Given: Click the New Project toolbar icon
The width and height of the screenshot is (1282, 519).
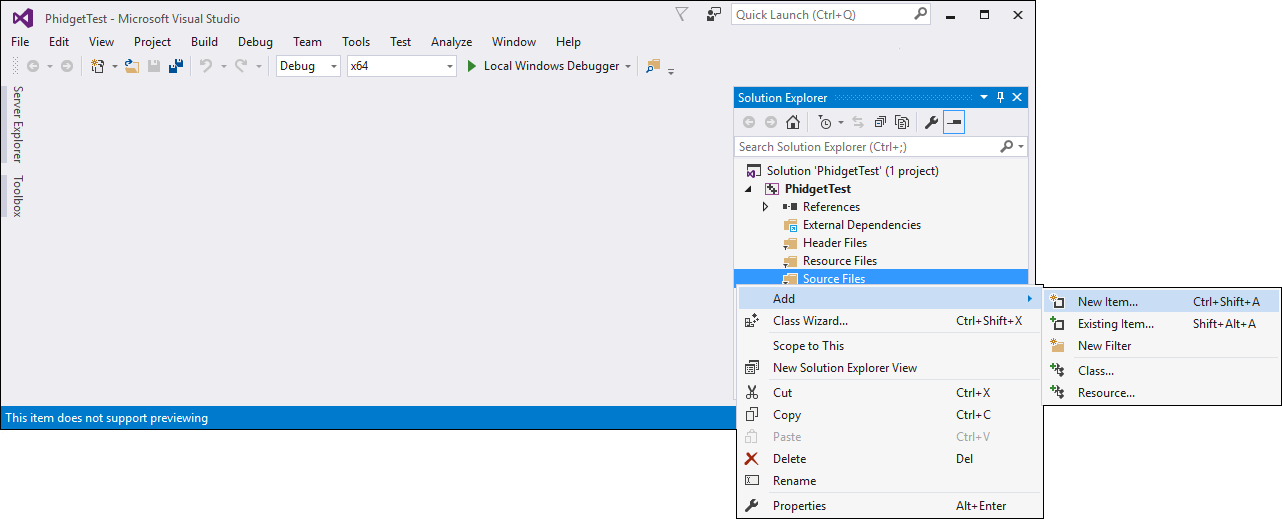Looking at the screenshot, I should point(98,66).
